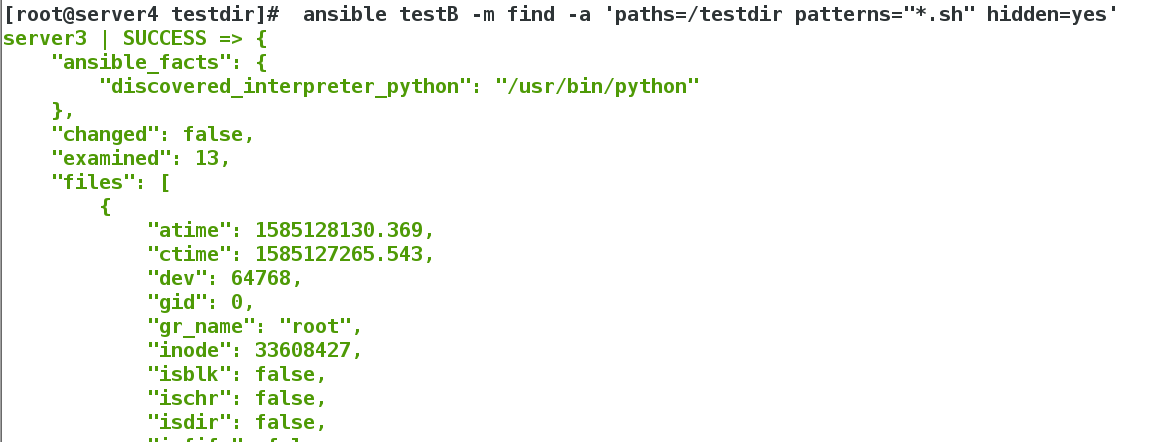Click the word ansible in the command
Viewport: 1150px width, 442px height.
(345, 15)
